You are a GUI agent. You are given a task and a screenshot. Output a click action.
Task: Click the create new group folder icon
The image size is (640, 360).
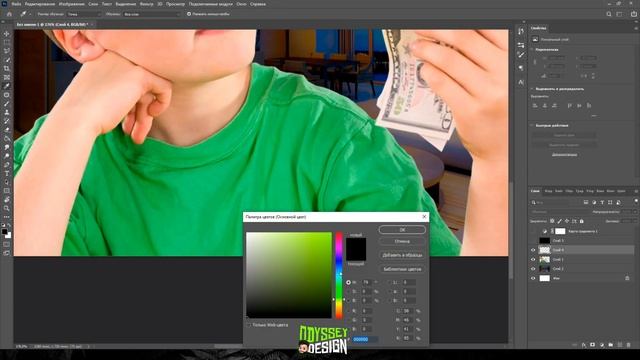coord(610,345)
